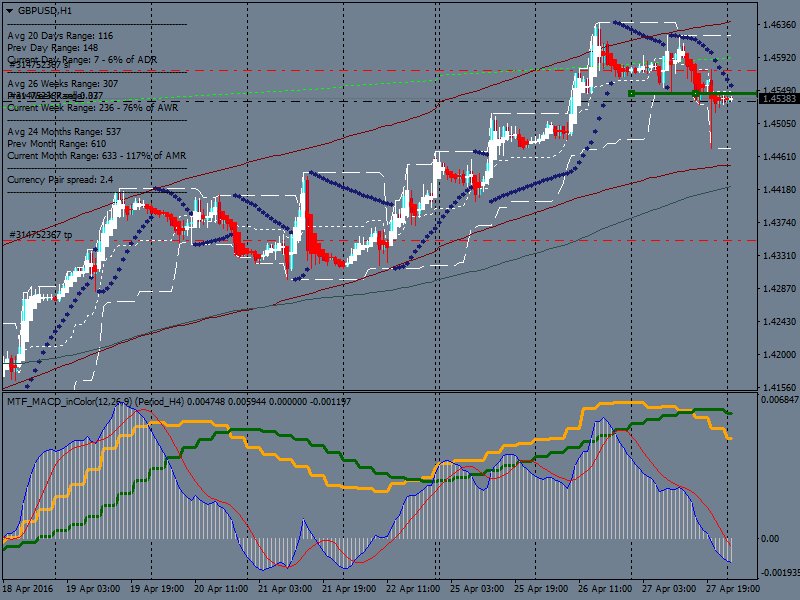The width and height of the screenshot is (800, 600).
Task: Click the '21 Apr 03:00' time axis label
Action: pos(285,589)
